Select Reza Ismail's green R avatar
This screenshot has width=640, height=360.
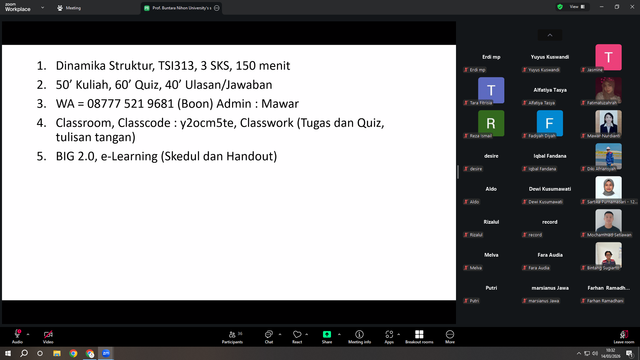tap(491, 123)
